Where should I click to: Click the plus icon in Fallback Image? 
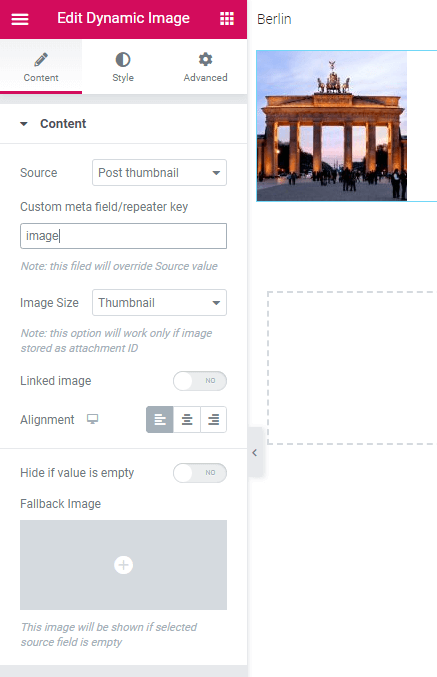(x=124, y=565)
